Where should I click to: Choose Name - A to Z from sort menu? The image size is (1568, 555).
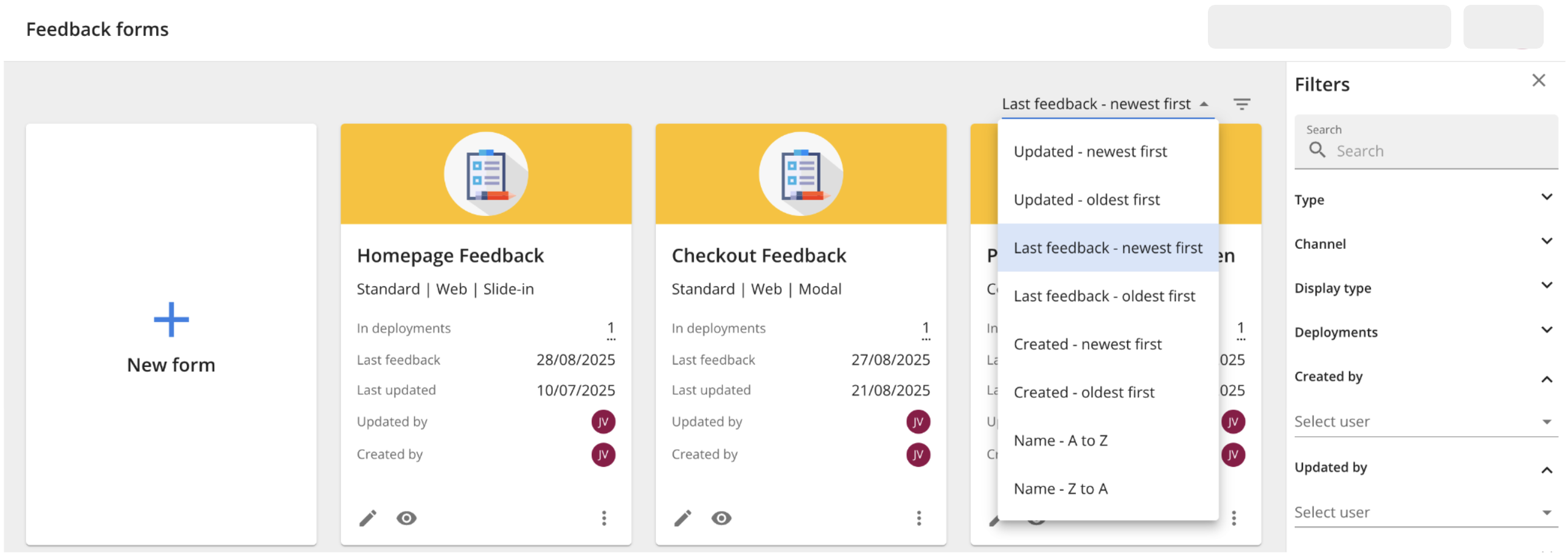click(1061, 440)
